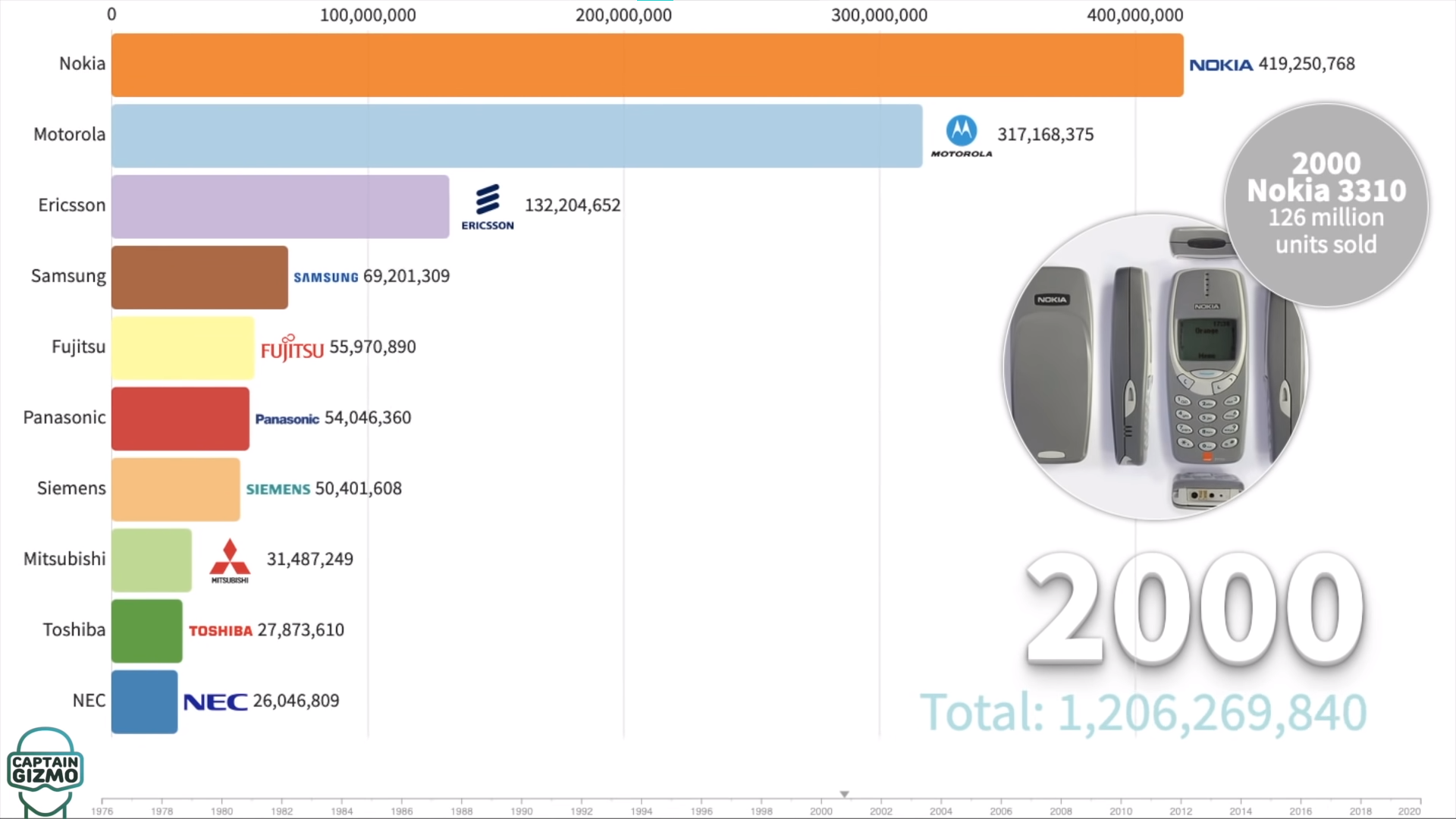Click the Siemens logo
Image resolution: width=1456 pixels, height=819 pixels.
click(x=278, y=490)
